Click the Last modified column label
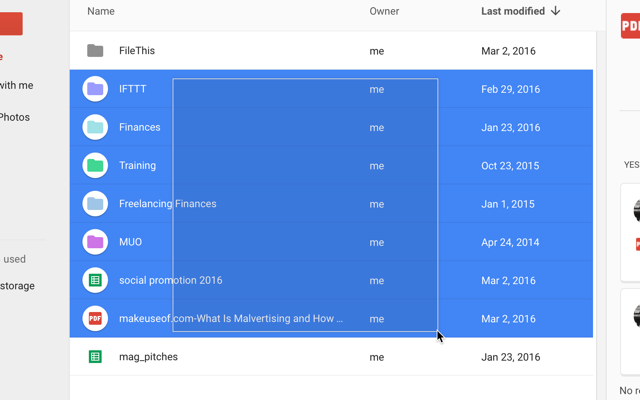This screenshot has width=640, height=400. click(513, 11)
